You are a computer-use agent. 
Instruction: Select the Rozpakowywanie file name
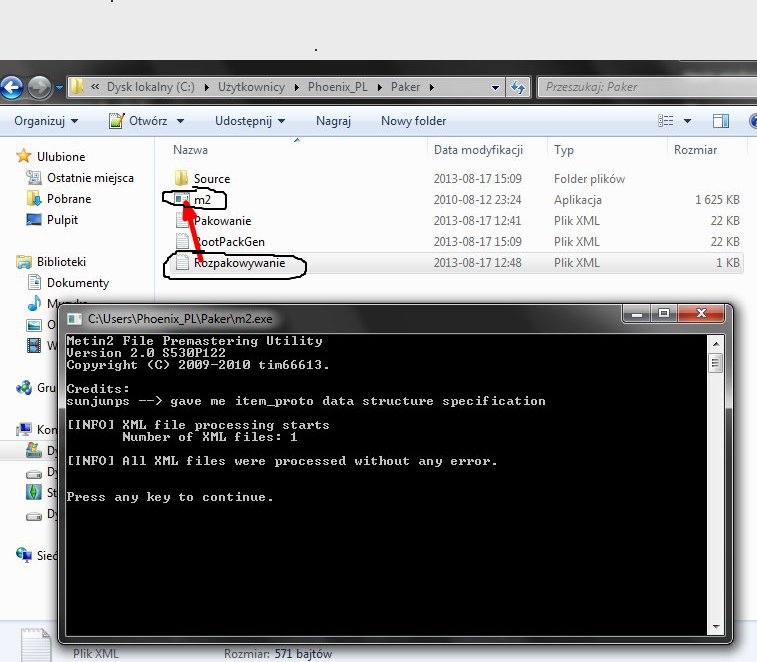pos(239,263)
